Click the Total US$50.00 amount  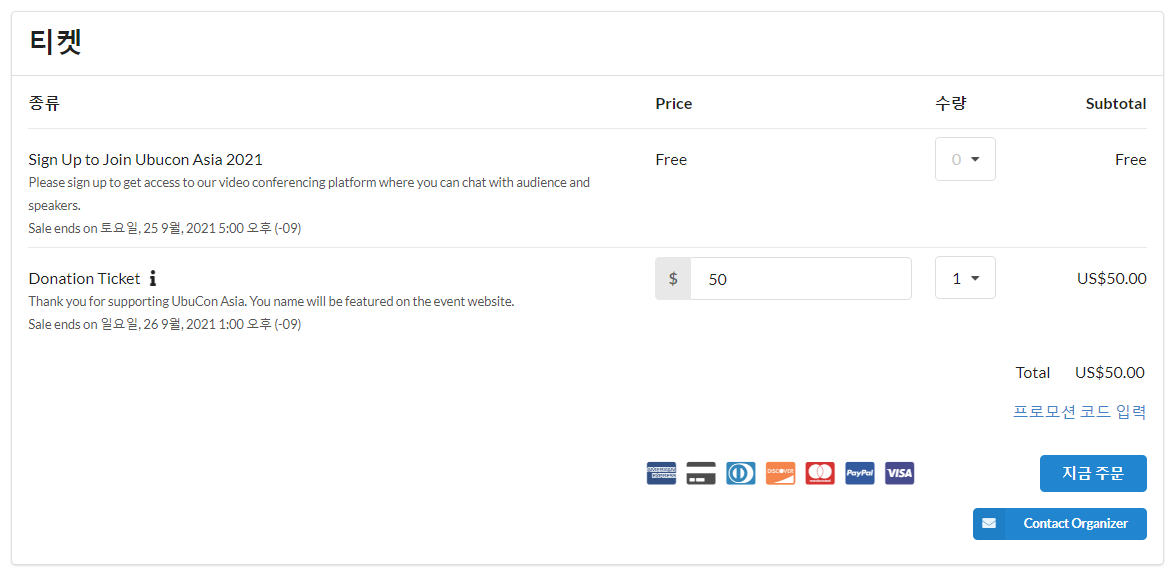click(x=1110, y=372)
